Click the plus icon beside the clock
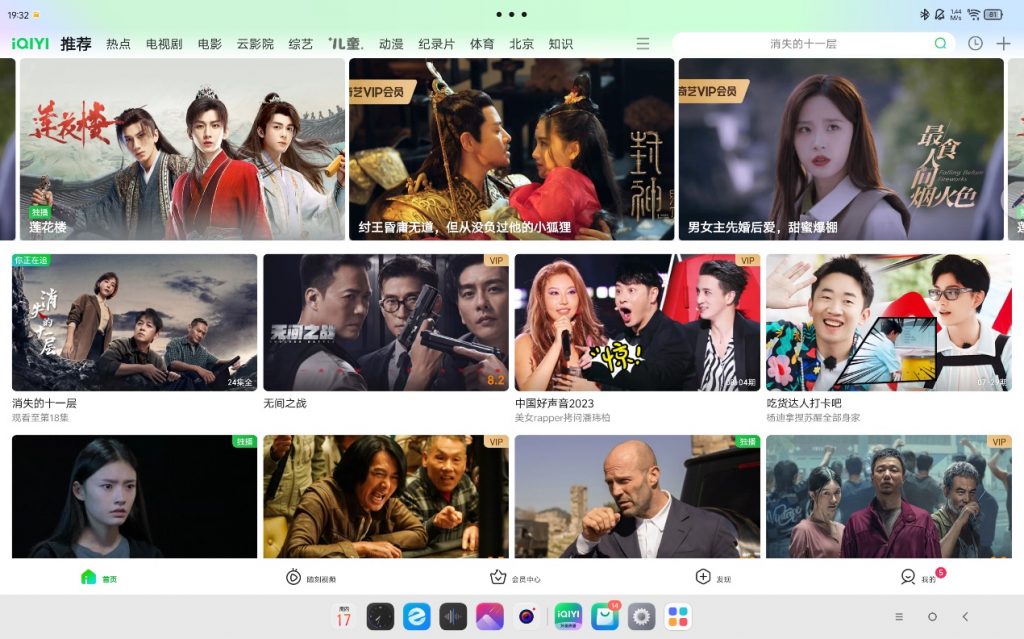1024x639 pixels. point(1001,44)
